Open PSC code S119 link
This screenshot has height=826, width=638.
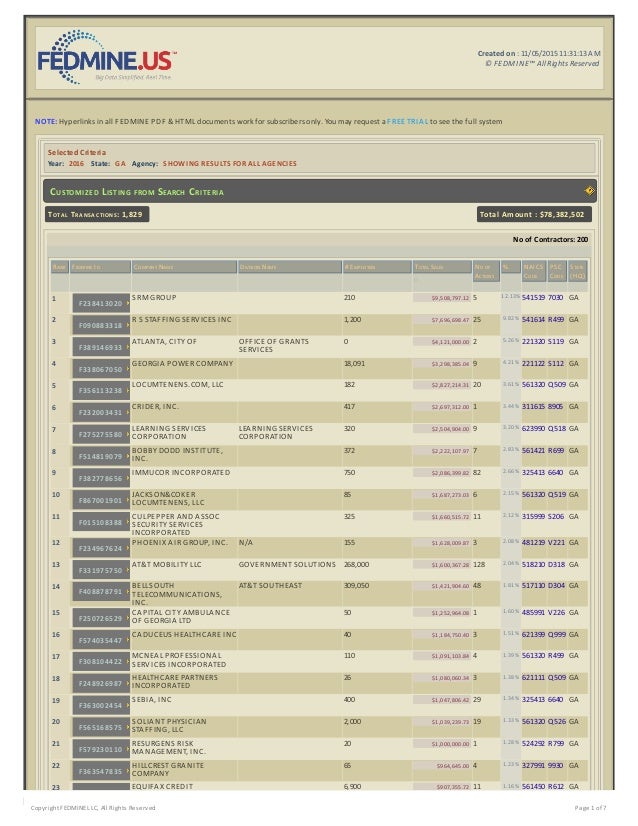click(556, 342)
